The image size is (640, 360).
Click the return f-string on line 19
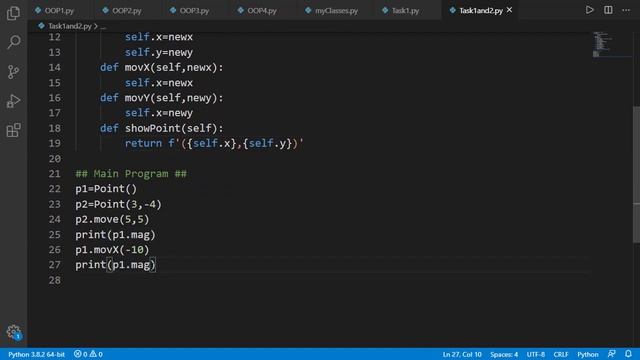pos(214,143)
